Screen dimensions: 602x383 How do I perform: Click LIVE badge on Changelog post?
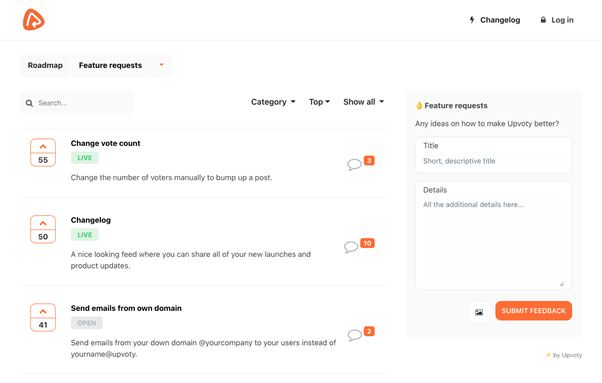85,234
